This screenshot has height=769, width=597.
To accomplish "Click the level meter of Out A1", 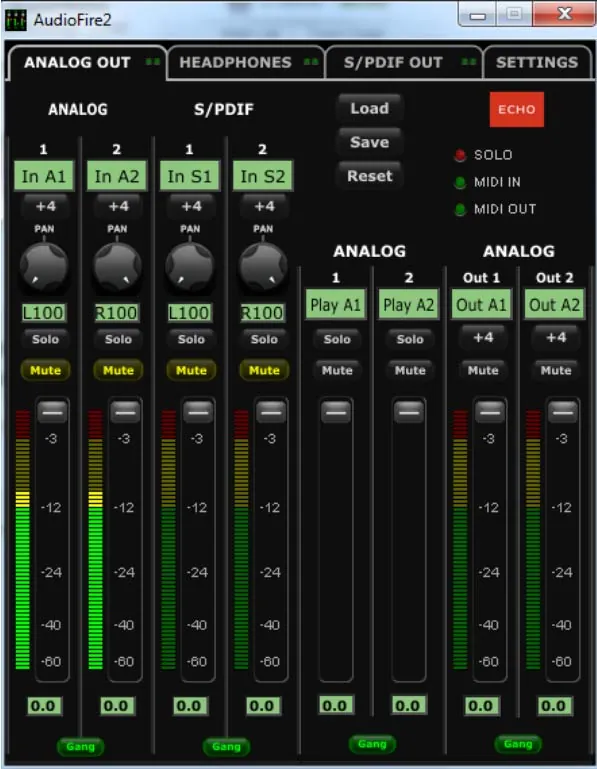I will pyautogui.click(x=460, y=539).
